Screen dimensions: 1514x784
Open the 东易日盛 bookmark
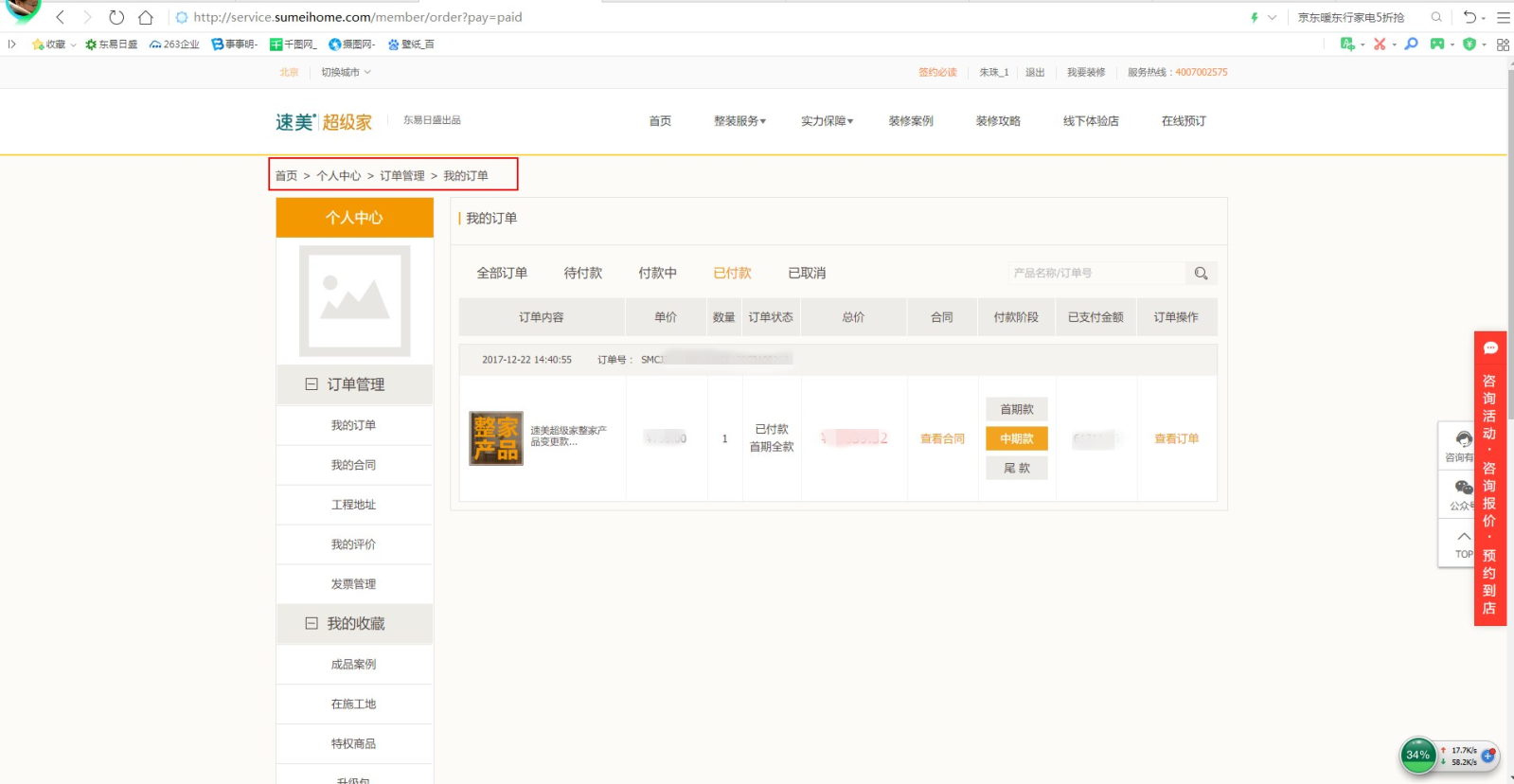click(x=111, y=45)
